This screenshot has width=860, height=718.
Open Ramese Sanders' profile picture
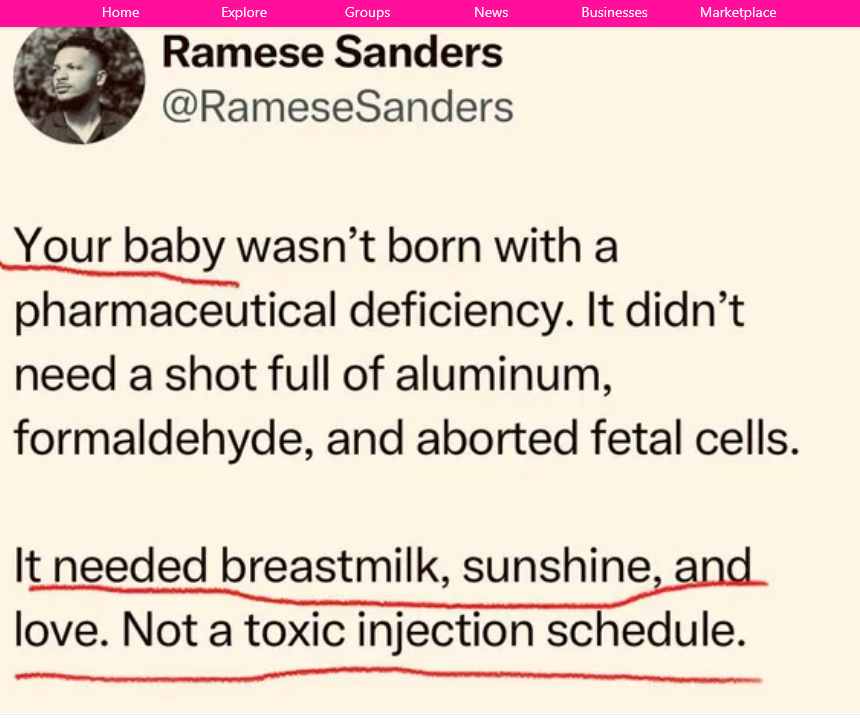pyautogui.click(x=79, y=85)
